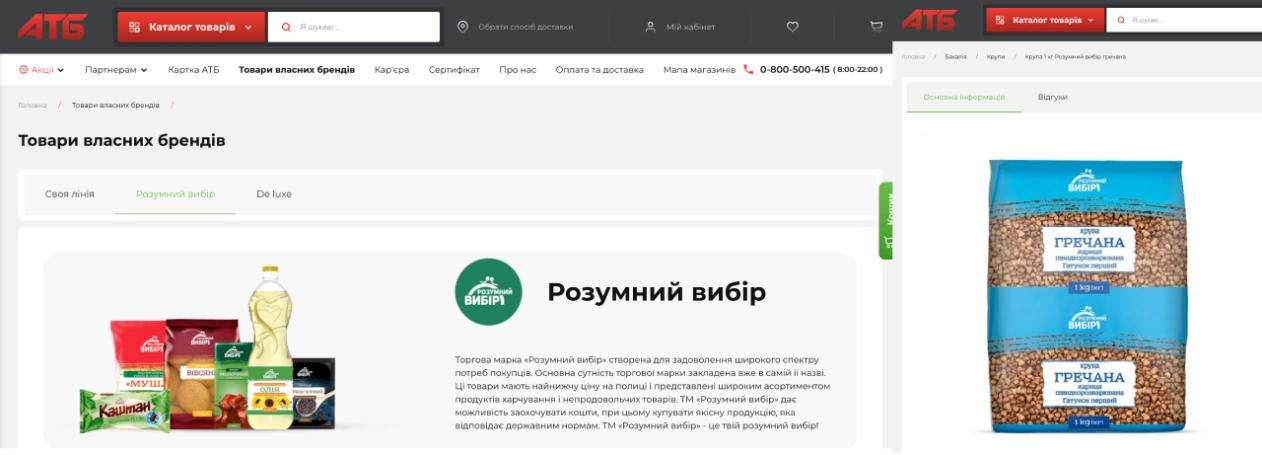
Task: Click Головна breadcrumb on the right page
Action: (914, 57)
